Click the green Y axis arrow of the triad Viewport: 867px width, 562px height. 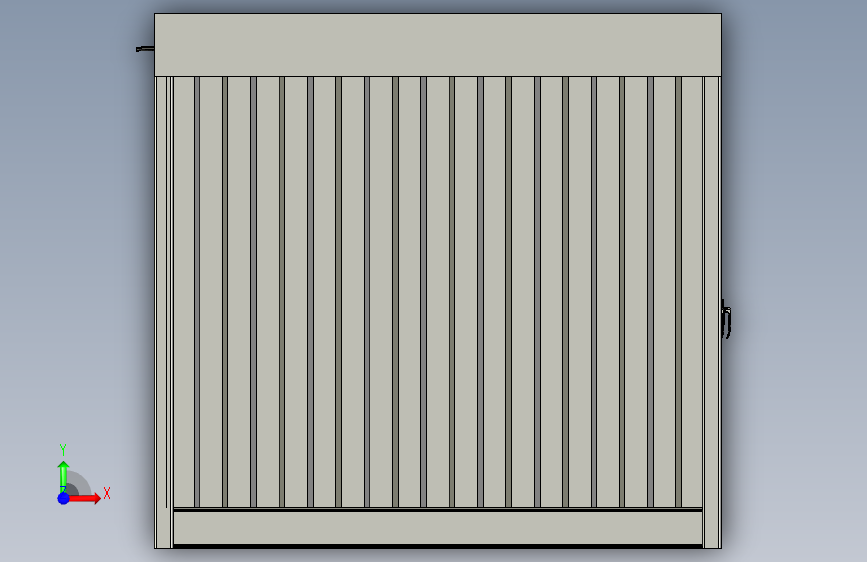point(63,475)
